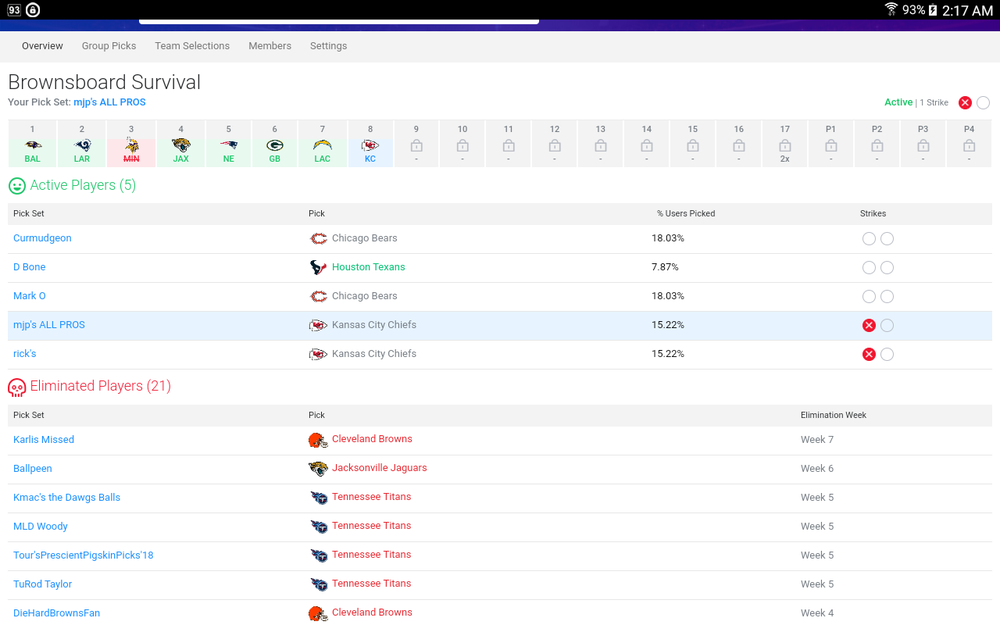The height and width of the screenshot is (625, 1000).
Task: Click the locked week 14 slot
Action: click(x=647, y=144)
